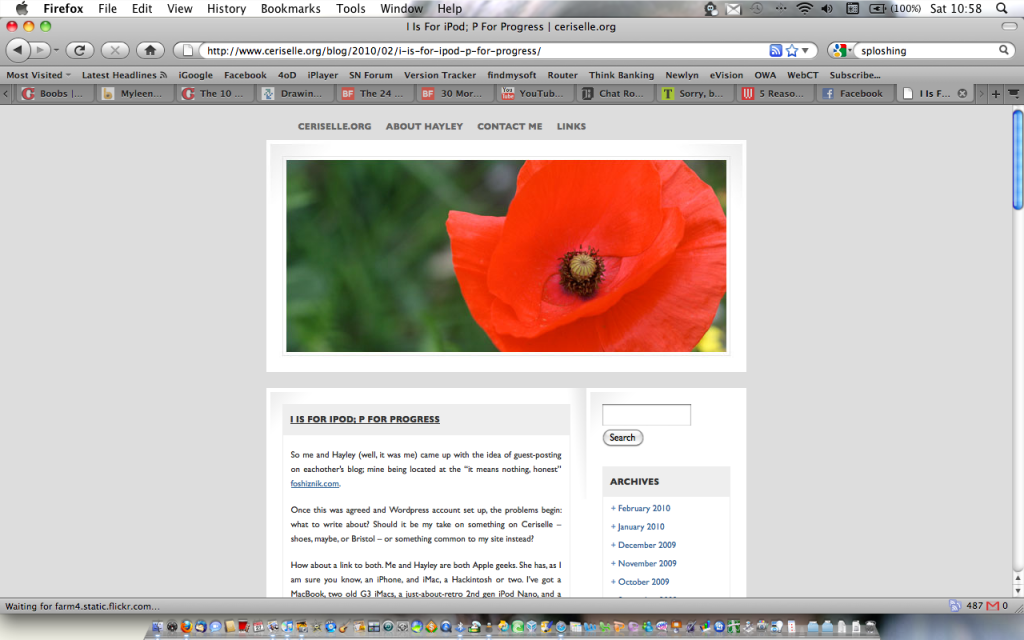Open iCal calendar from the Dock

pos(259,627)
